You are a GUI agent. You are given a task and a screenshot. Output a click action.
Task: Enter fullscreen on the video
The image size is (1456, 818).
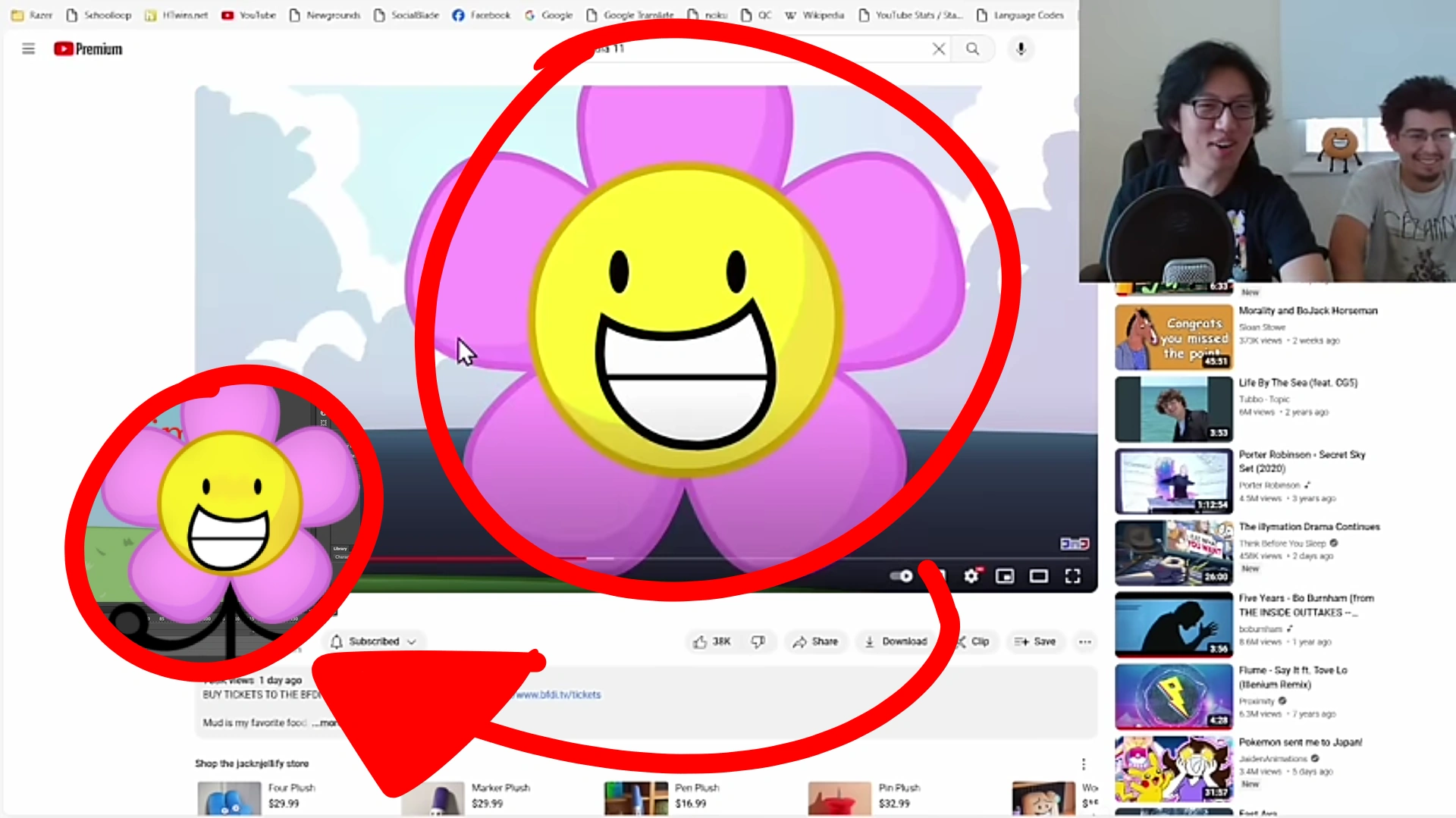pos(1072,576)
